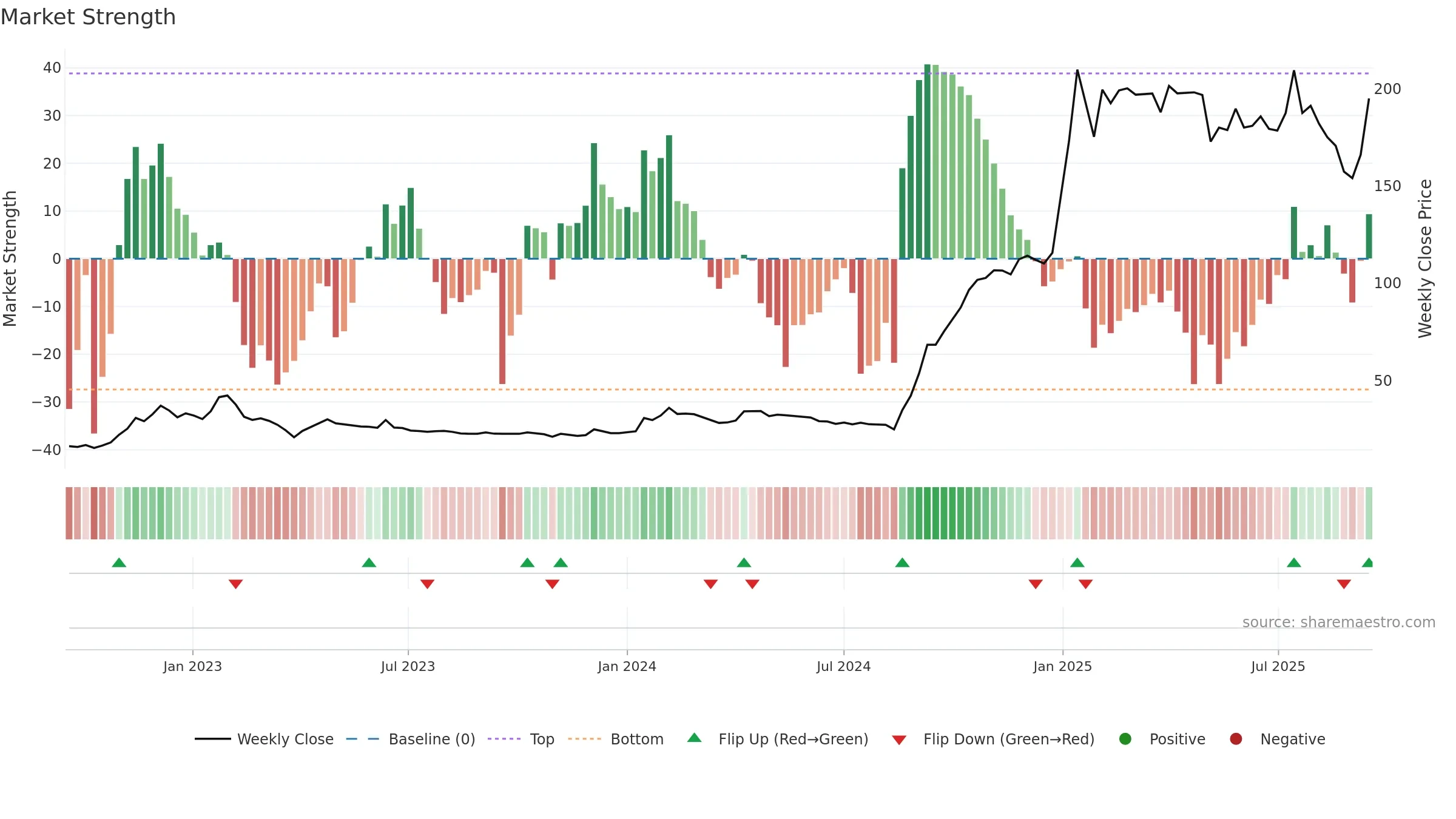Click the dark red Negative legend circle
This screenshot has width=1456, height=819.
pyautogui.click(x=1236, y=739)
